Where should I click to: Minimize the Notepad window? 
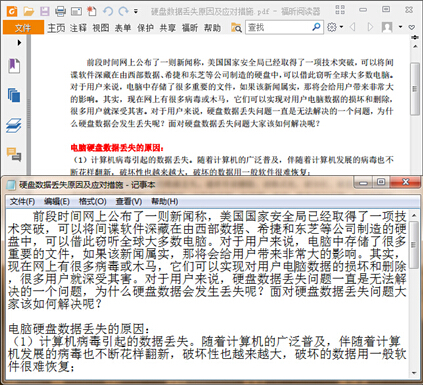(x=364, y=183)
